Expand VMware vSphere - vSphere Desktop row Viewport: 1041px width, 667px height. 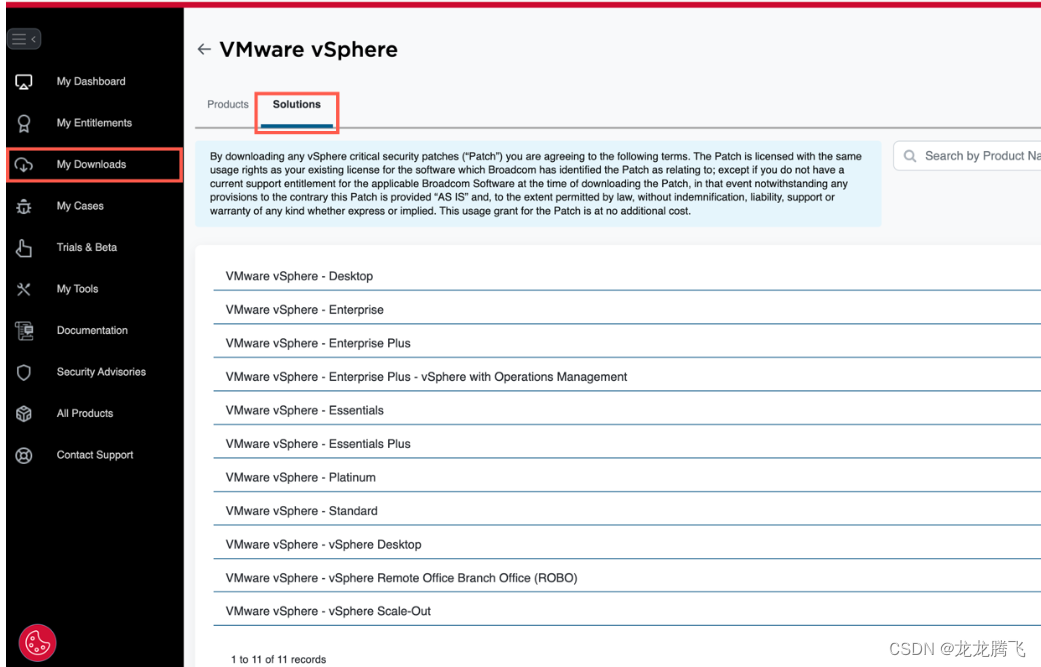627,544
